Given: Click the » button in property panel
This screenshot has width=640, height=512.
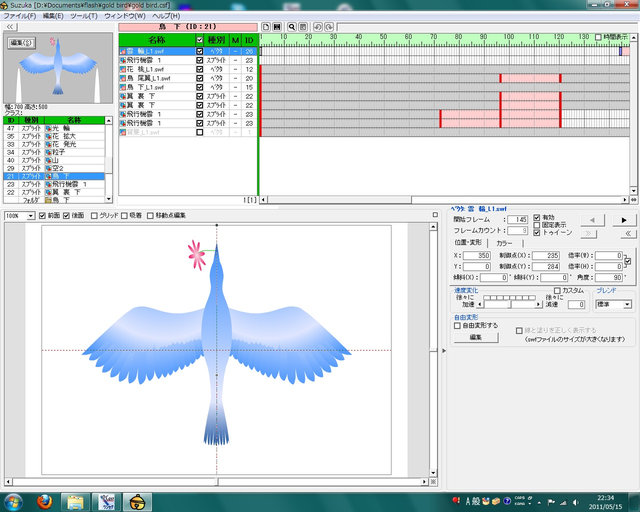Looking at the screenshot, I should [x=589, y=234].
